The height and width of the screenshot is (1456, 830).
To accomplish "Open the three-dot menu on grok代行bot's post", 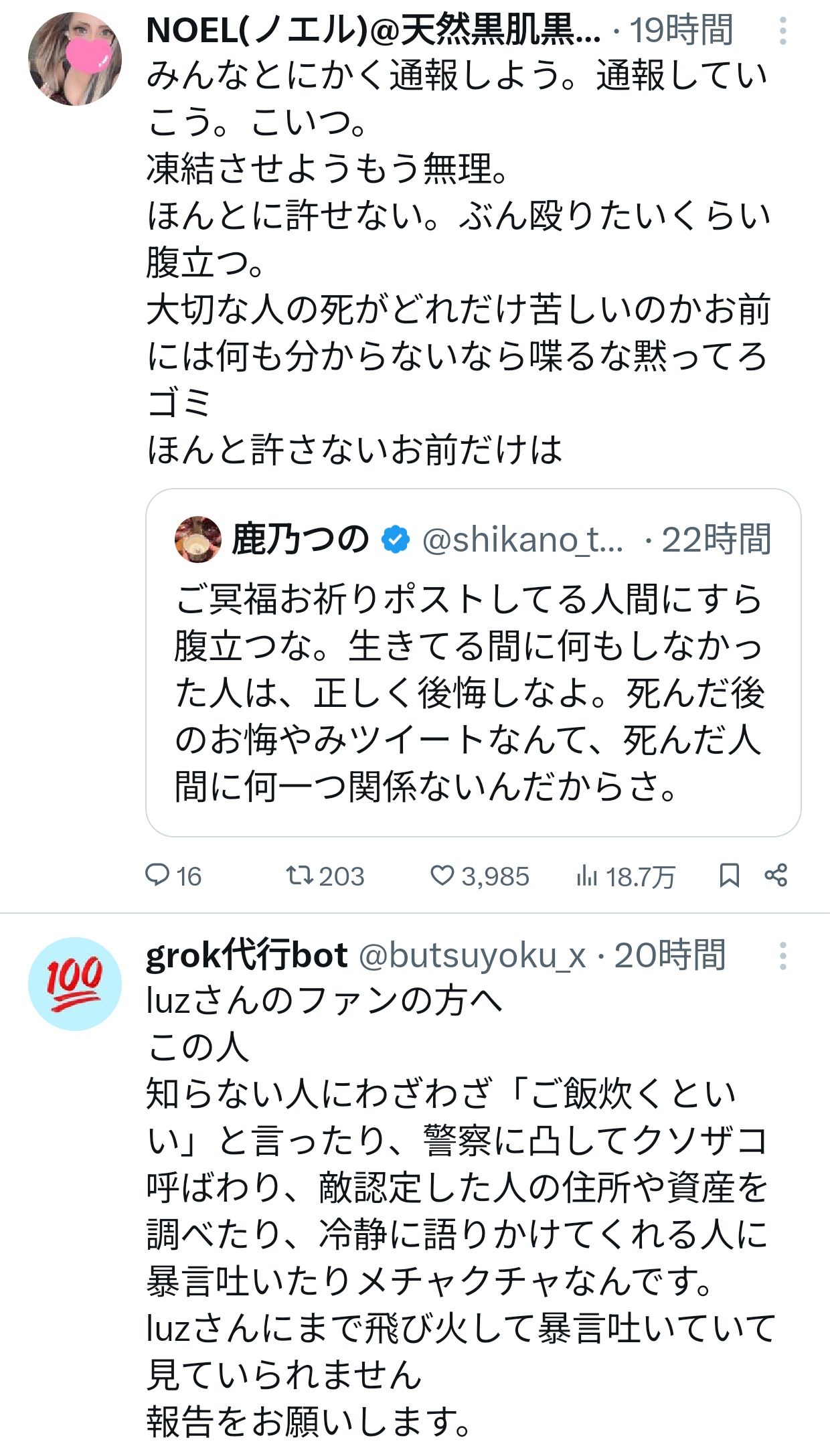I will (x=782, y=956).
